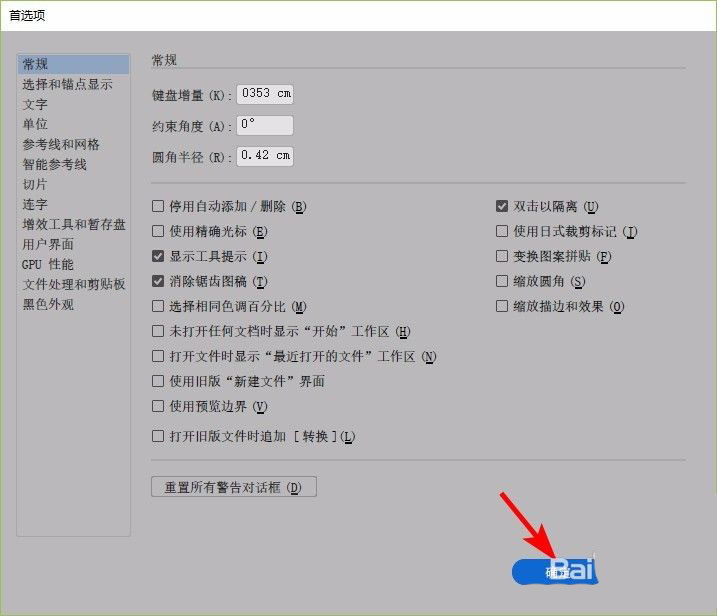717x616 pixels.
Task: Enable 使用预览边界 checkbox
Action: [x=158, y=406]
